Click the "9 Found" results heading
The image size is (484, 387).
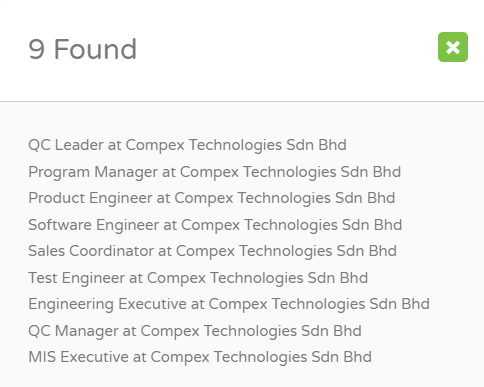point(83,49)
